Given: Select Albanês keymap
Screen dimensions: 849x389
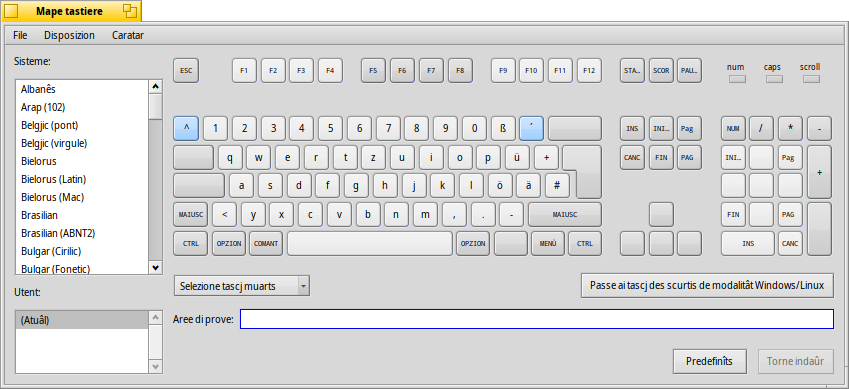Looking at the screenshot, I should (82, 89).
